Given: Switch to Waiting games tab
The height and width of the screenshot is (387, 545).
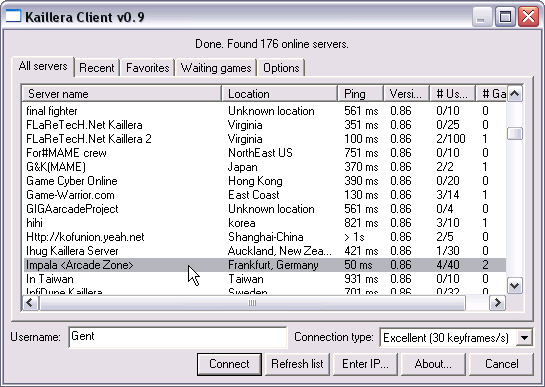Looking at the screenshot, I should [216, 68].
